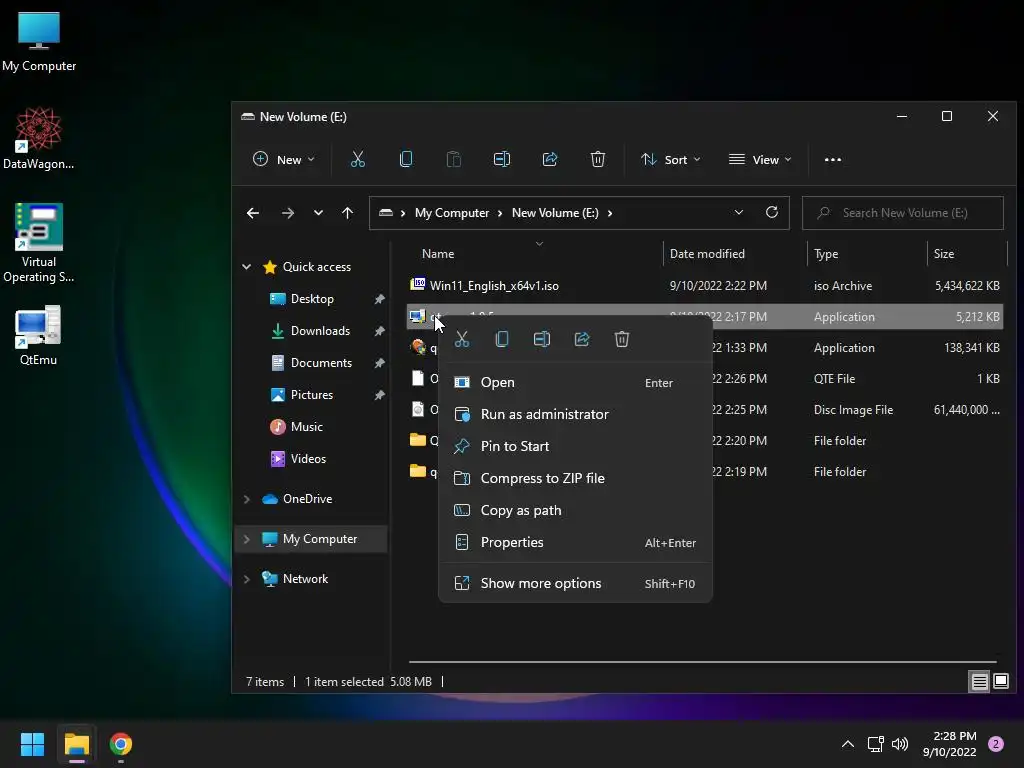Click Share icon in the context menu
Image resolution: width=1024 pixels, height=768 pixels.
582,339
